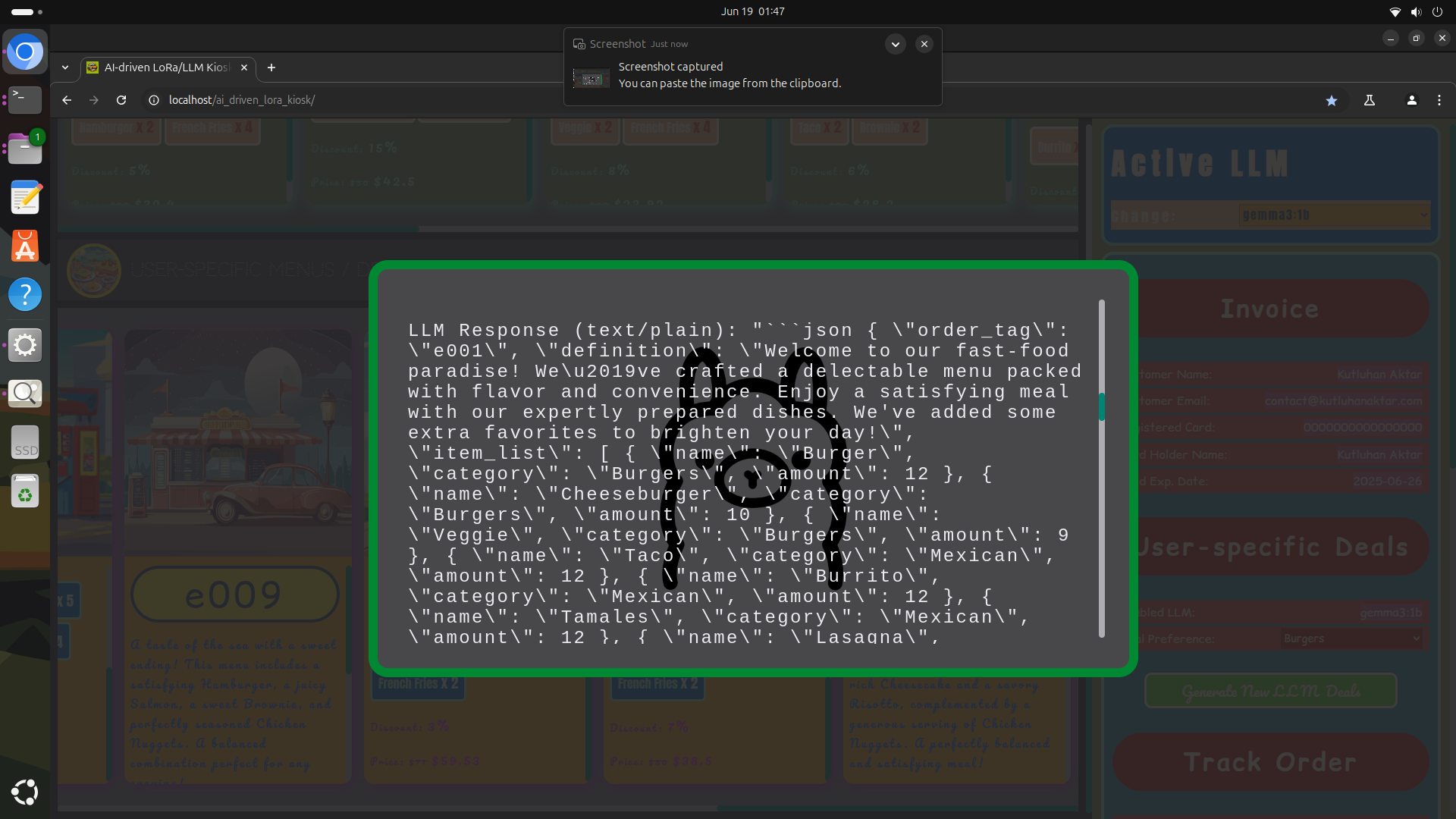Bookmark this page with the star icon
This screenshot has width=1456, height=819.
[1332, 100]
